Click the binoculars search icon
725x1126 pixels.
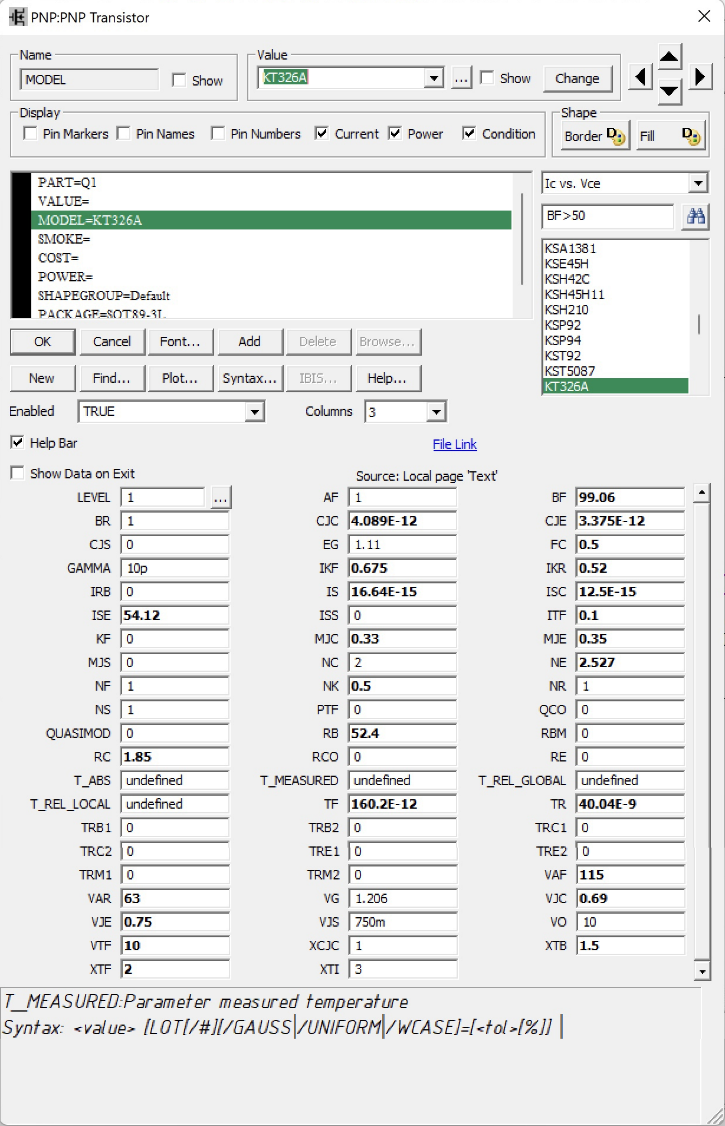[x=696, y=216]
